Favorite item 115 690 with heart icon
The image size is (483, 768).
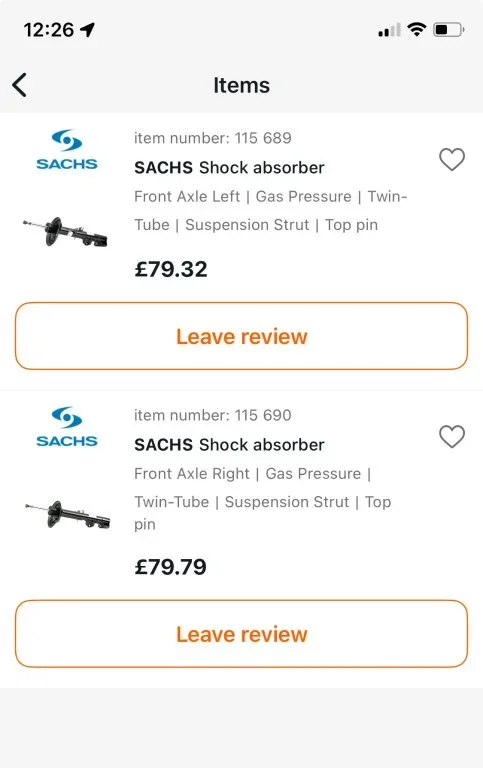pyautogui.click(x=452, y=436)
